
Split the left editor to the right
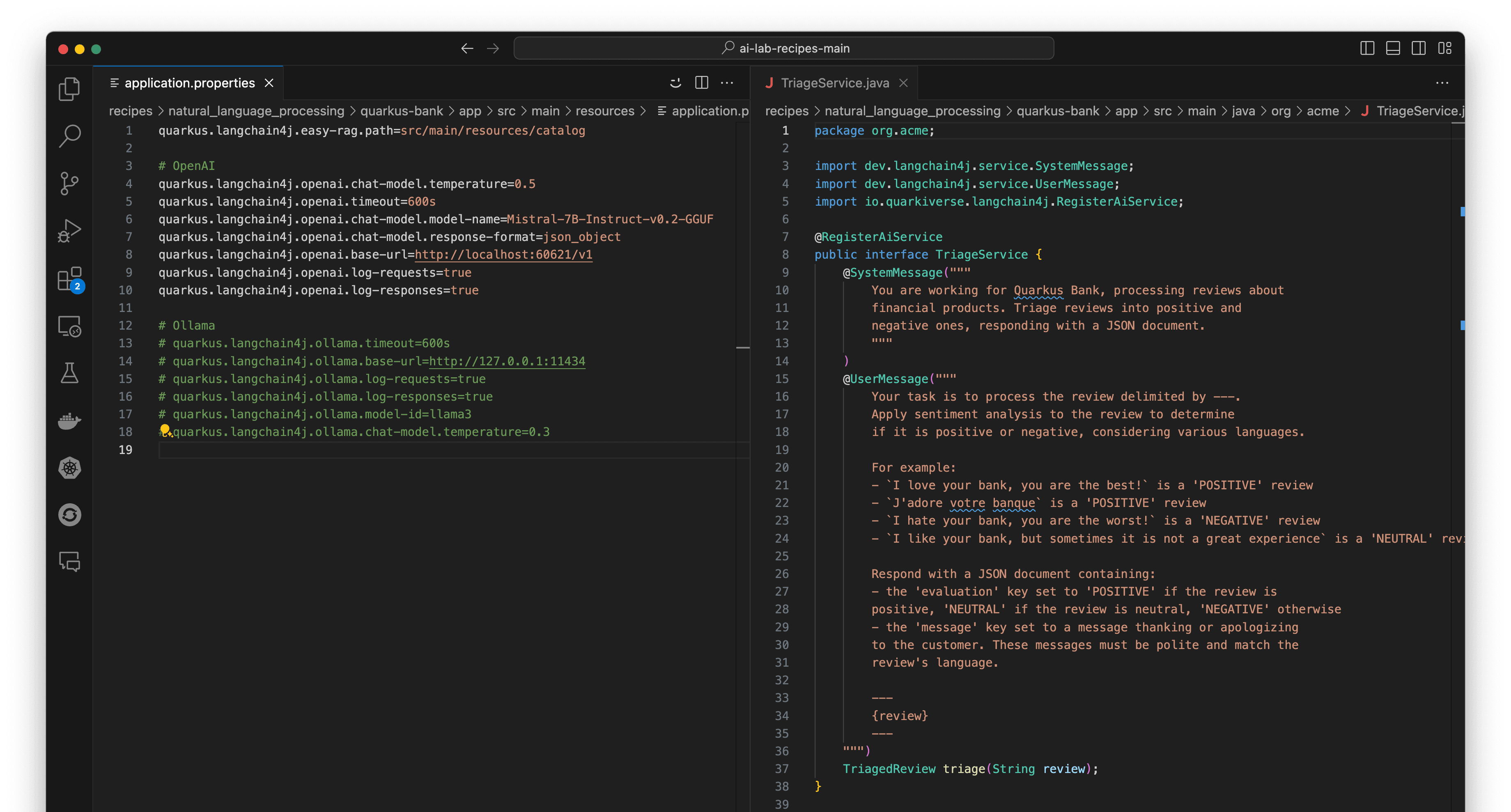point(702,83)
